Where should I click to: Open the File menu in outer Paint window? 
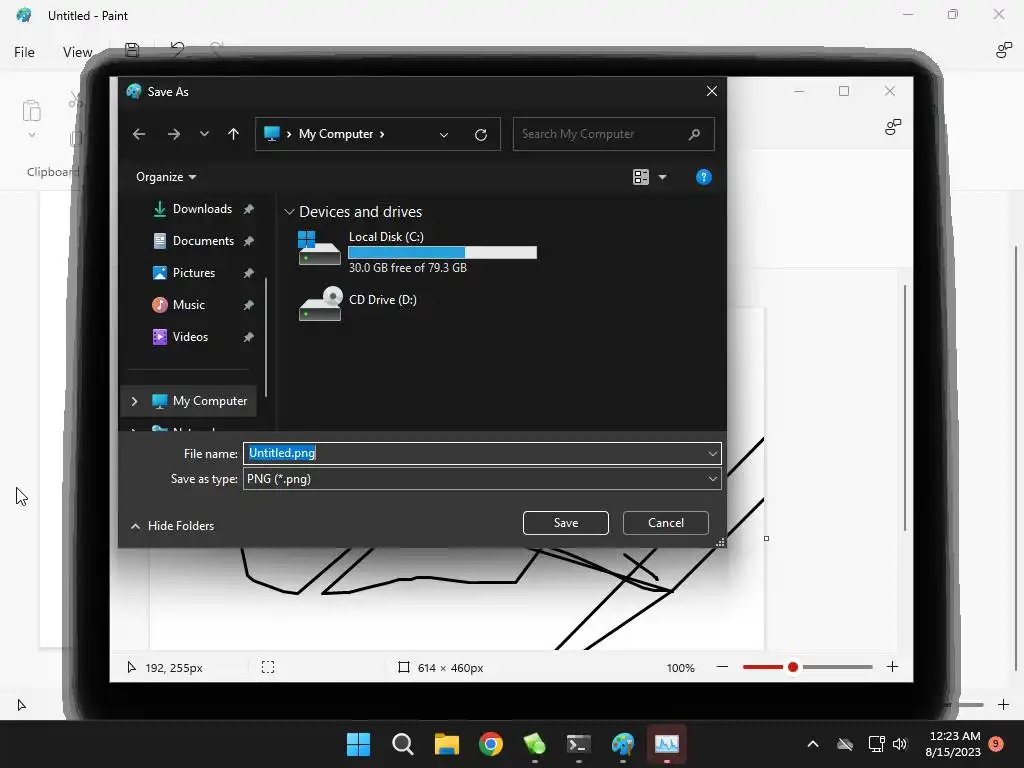24,52
